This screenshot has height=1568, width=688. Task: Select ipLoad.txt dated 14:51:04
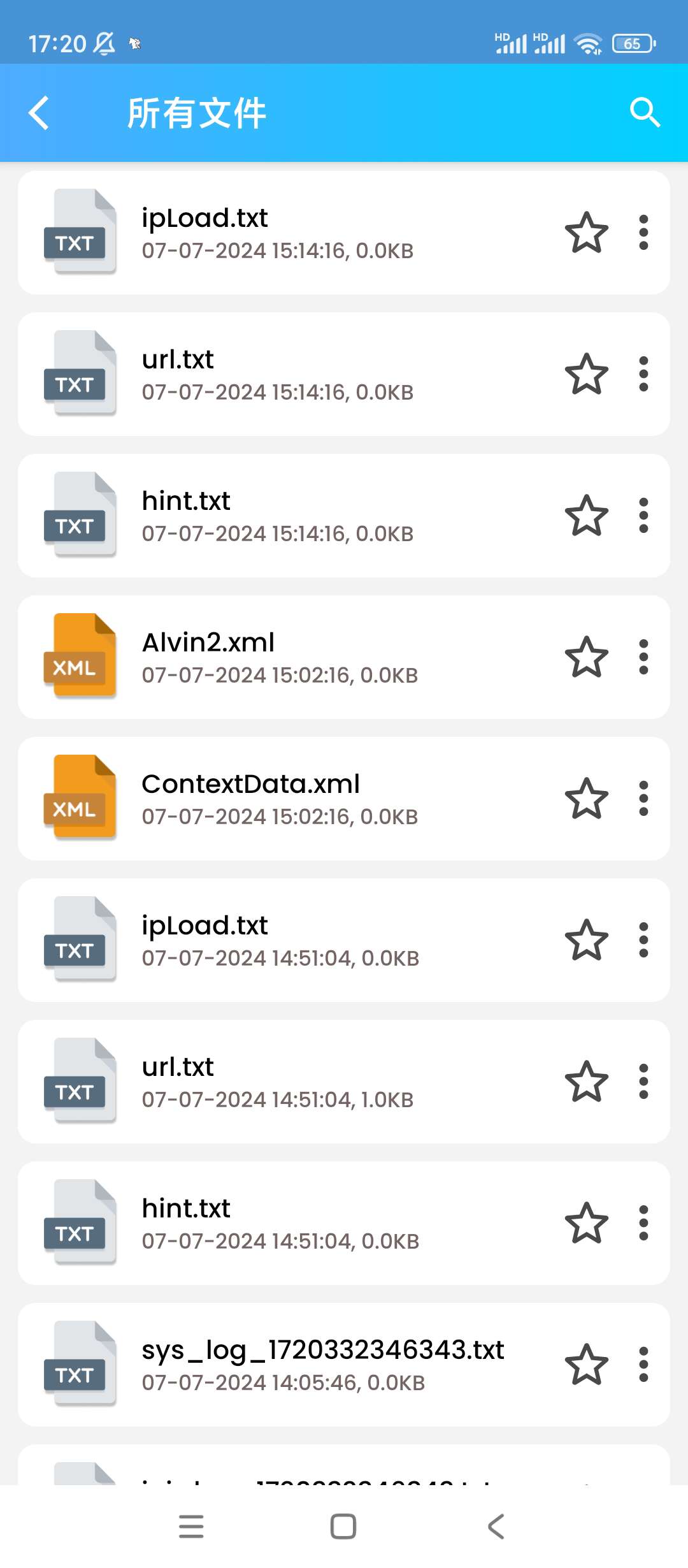click(x=280, y=940)
